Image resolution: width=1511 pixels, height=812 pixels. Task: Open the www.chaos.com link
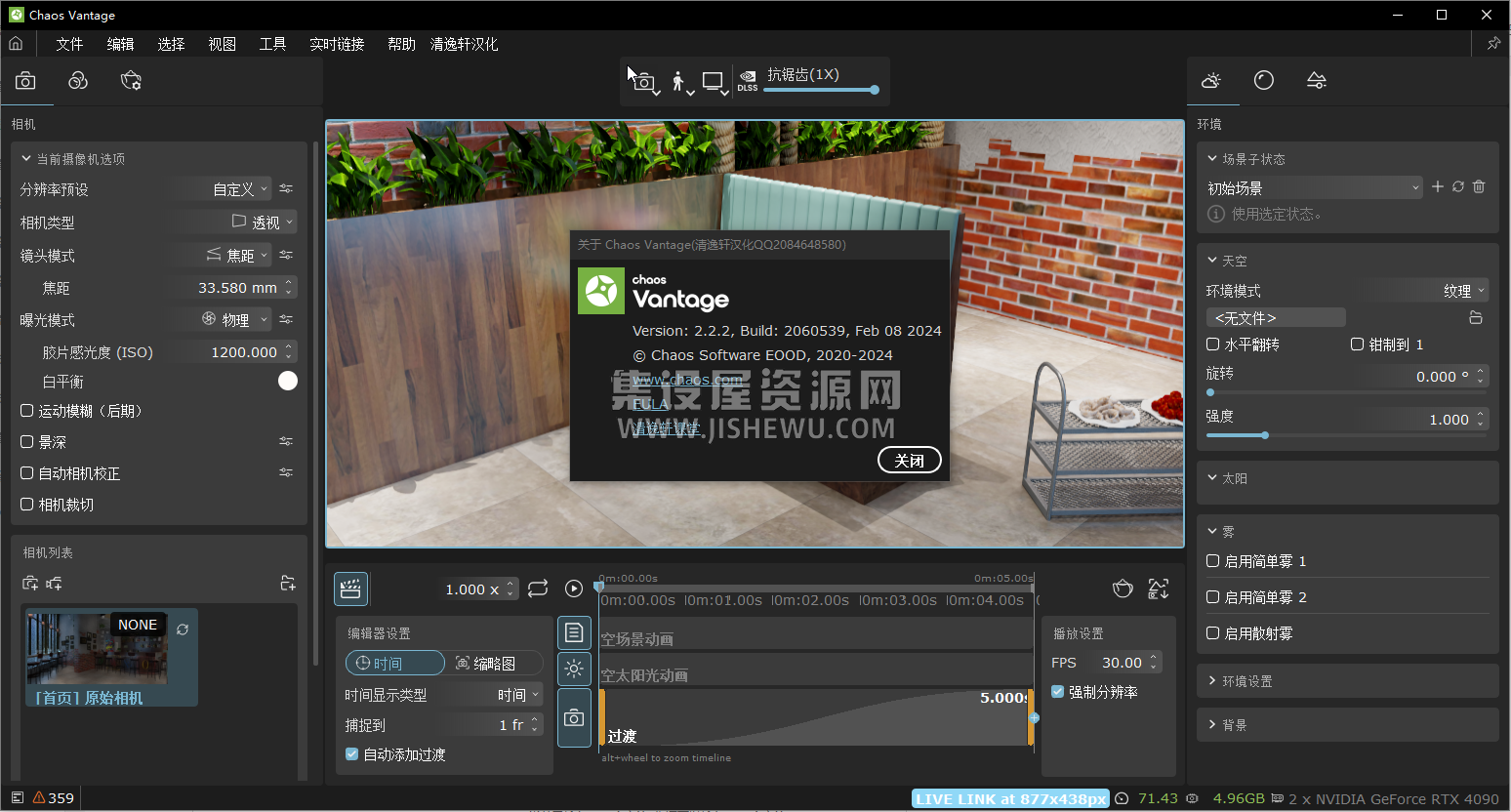pos(687,380)
